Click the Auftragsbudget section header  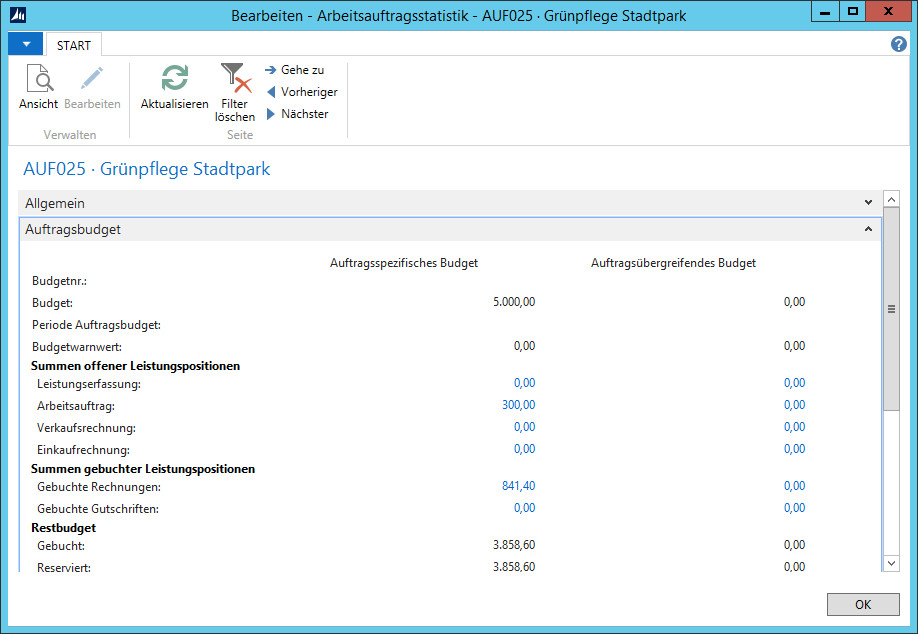point(450,229)
